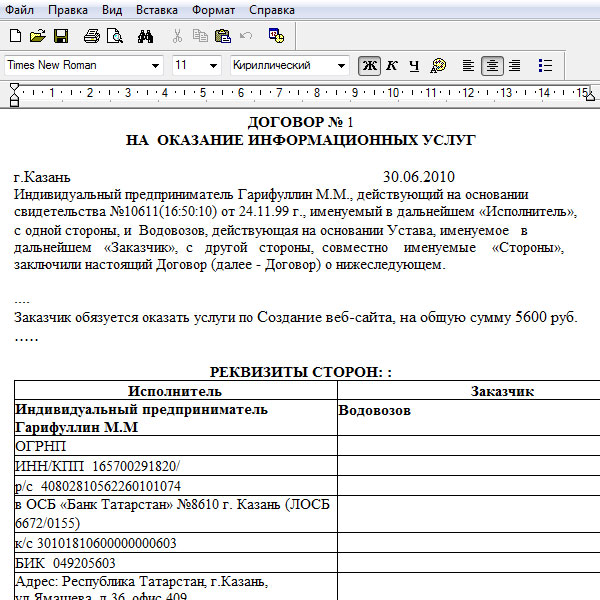Open the text color palette icon
The width and height of the screenshot is (600, 600).
(x=438, y=66)
